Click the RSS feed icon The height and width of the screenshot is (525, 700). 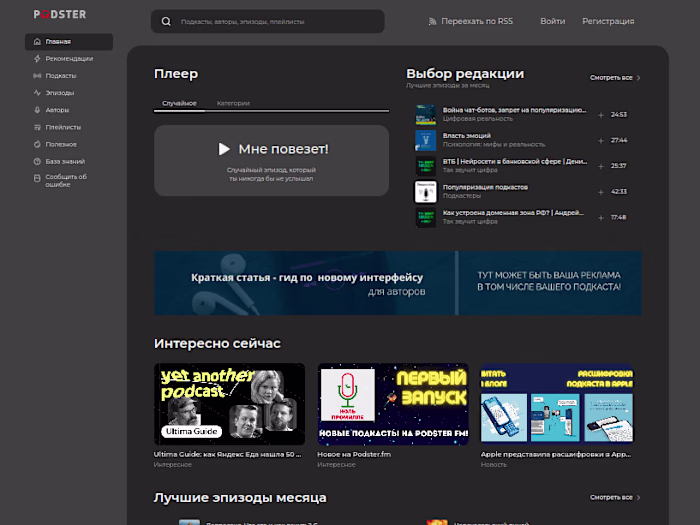point(432,21)
